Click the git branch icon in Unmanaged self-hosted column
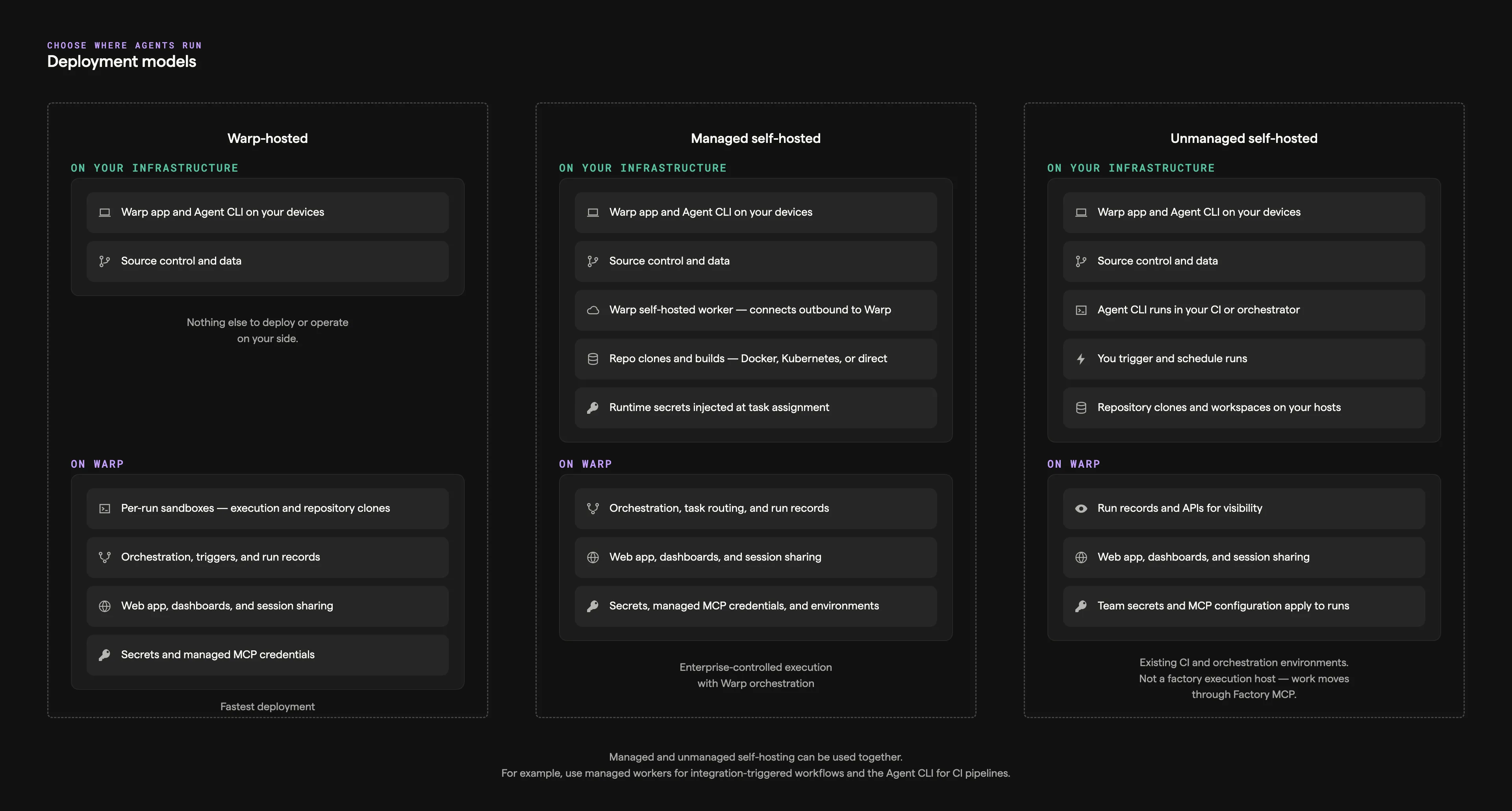This screenshot has width=1512, height=811. point(1081,261)
